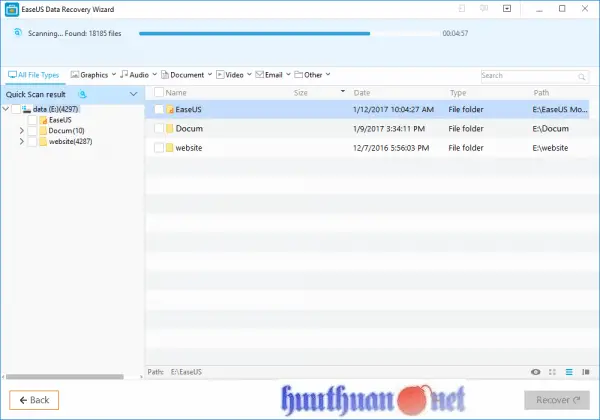Toggle the preview eye icon
This screenshot has height=420, width=600.
pos(536,372)
